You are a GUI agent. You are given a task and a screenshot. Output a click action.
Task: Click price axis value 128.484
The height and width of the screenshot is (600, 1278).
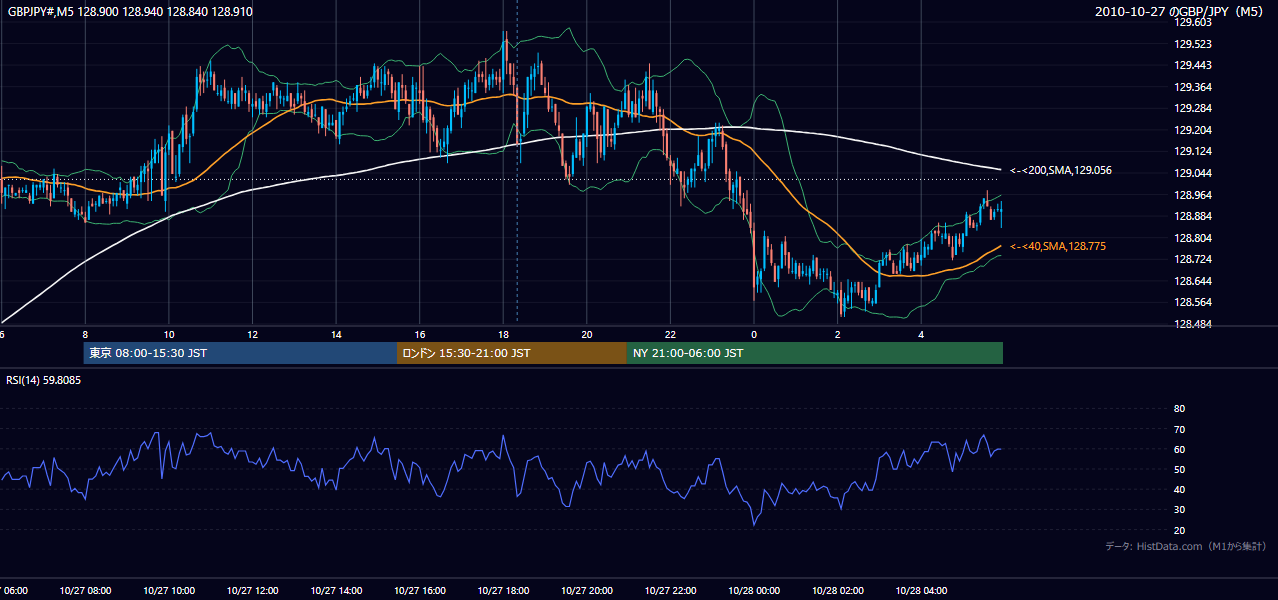click(1192, 324)
